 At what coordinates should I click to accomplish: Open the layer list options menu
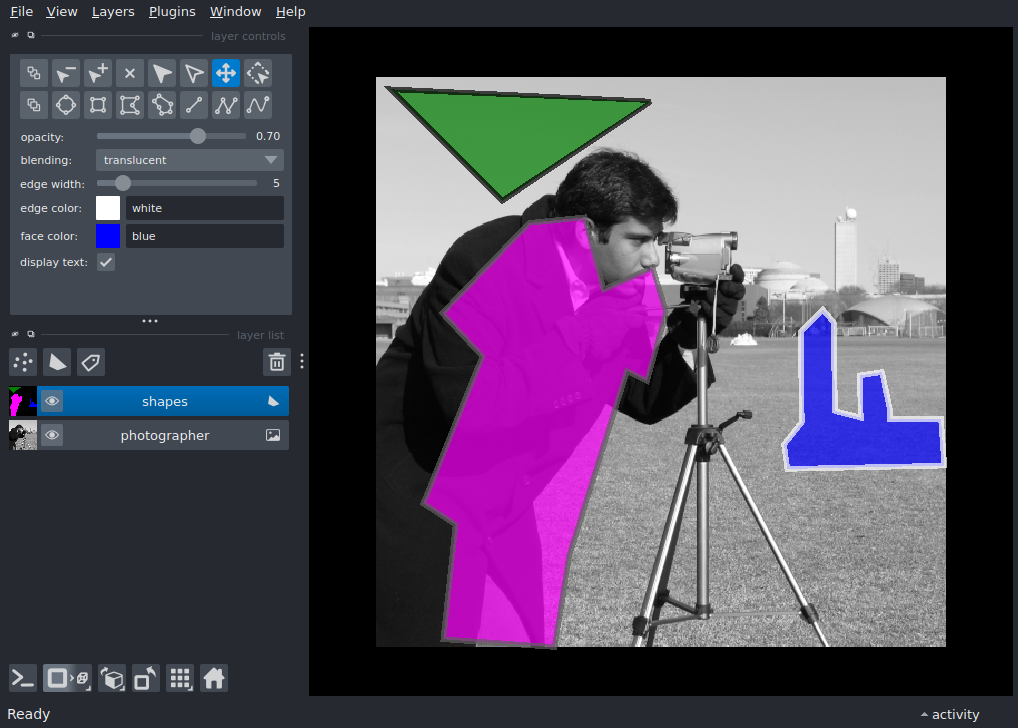[301, 361]
